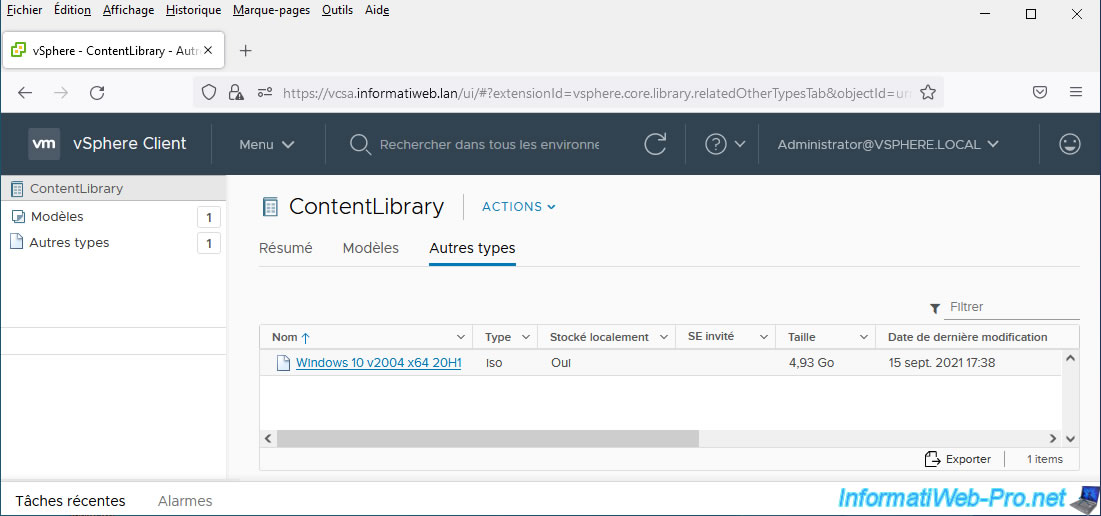Open a new browser tab
The height and width of the screenshot is (516, 1101).
[246, 51]
